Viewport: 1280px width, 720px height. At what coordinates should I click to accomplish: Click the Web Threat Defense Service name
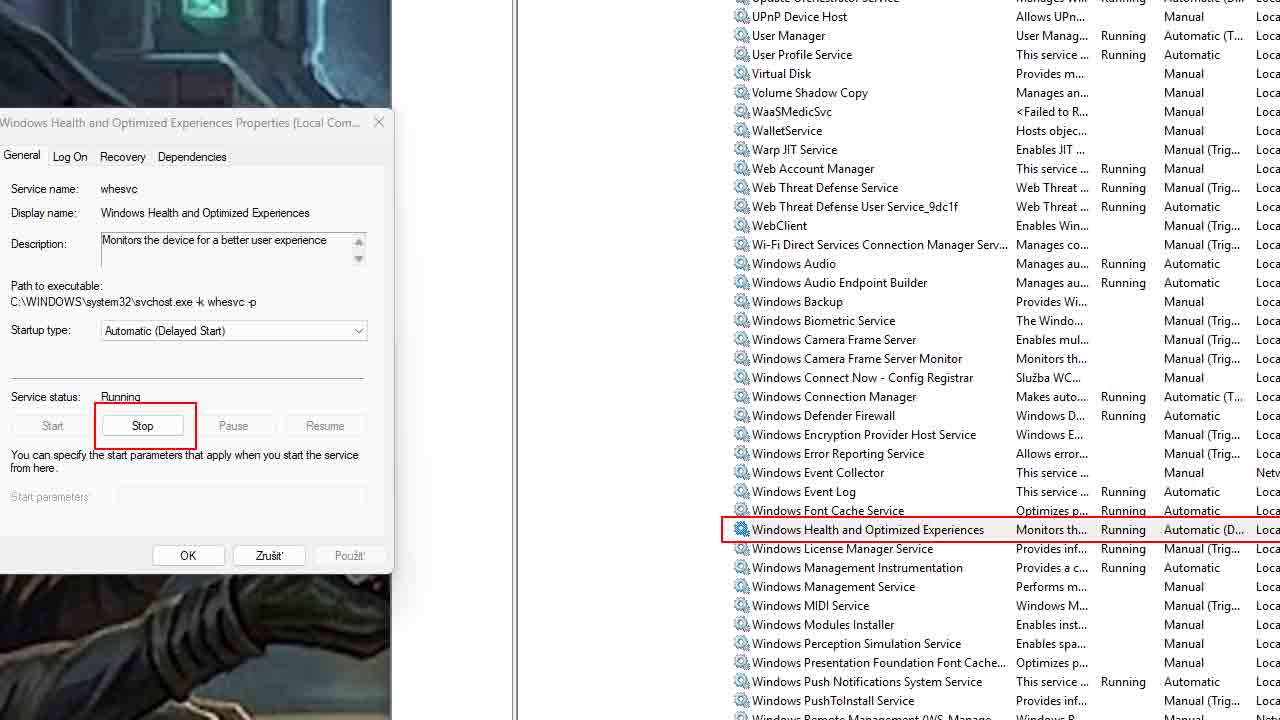(825, 188)
